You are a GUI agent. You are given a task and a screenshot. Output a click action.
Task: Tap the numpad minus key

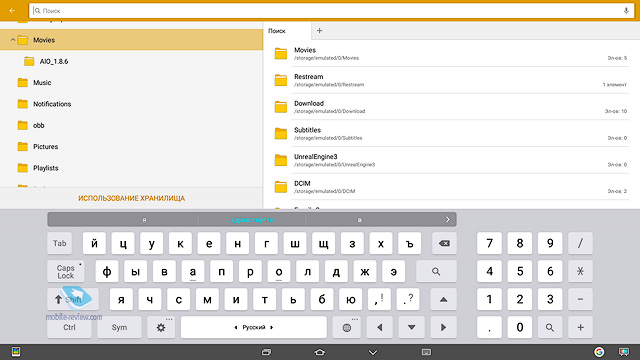580,299
